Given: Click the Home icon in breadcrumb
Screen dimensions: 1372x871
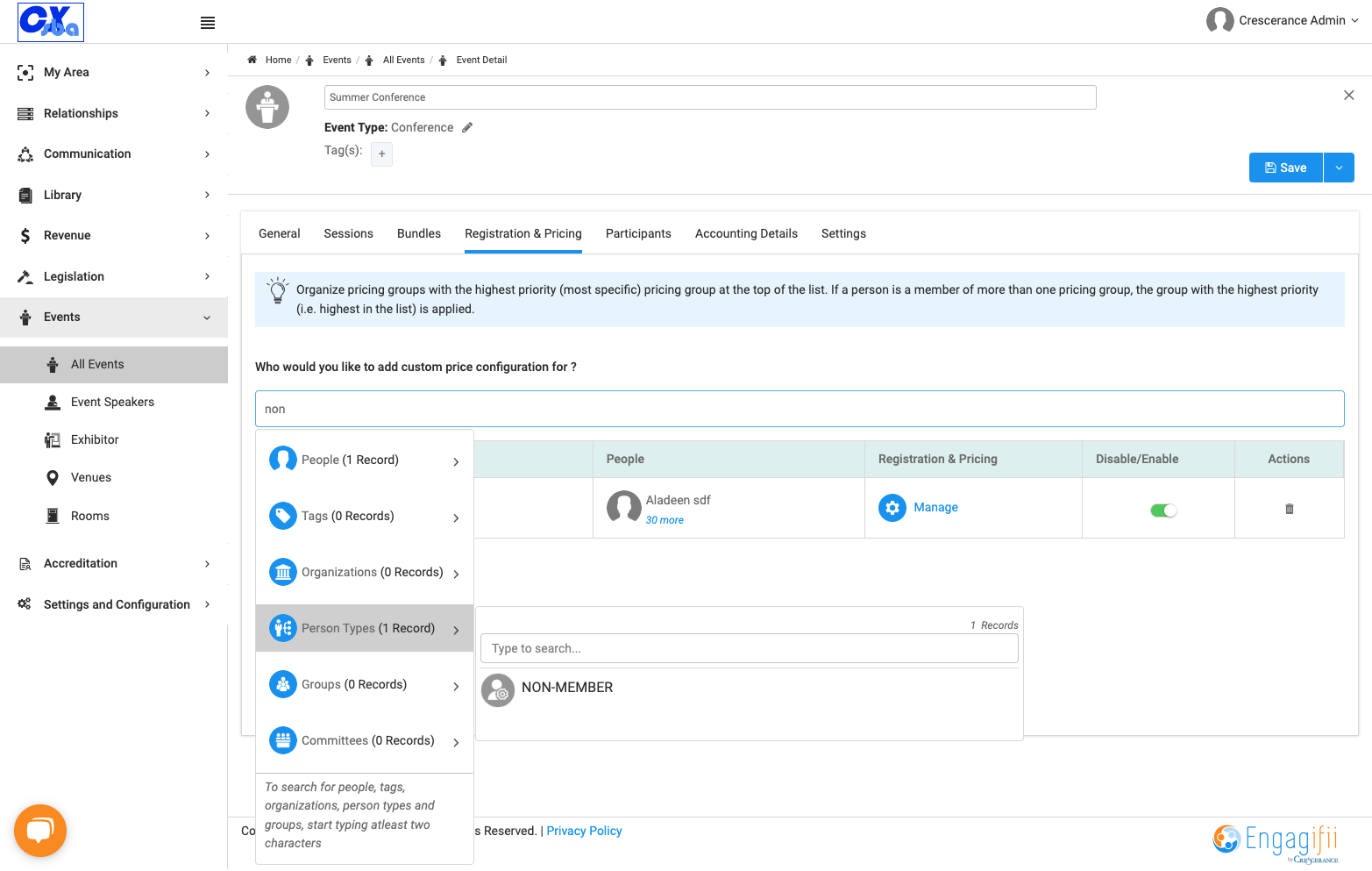Looking at the screenshot, I should coord(252,60).
